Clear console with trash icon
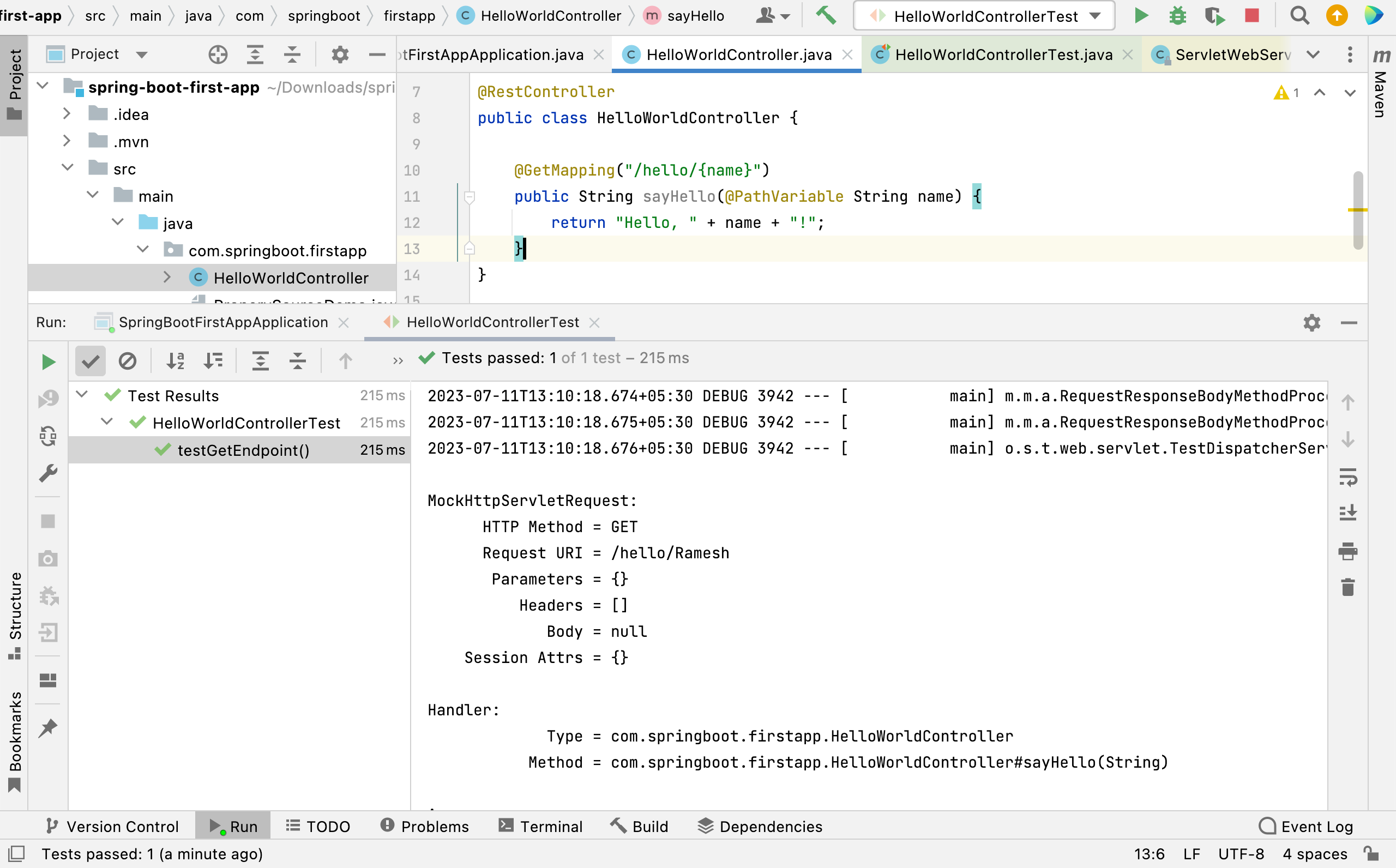Viewport: 1396px width, 868px height. [1348, 587]
